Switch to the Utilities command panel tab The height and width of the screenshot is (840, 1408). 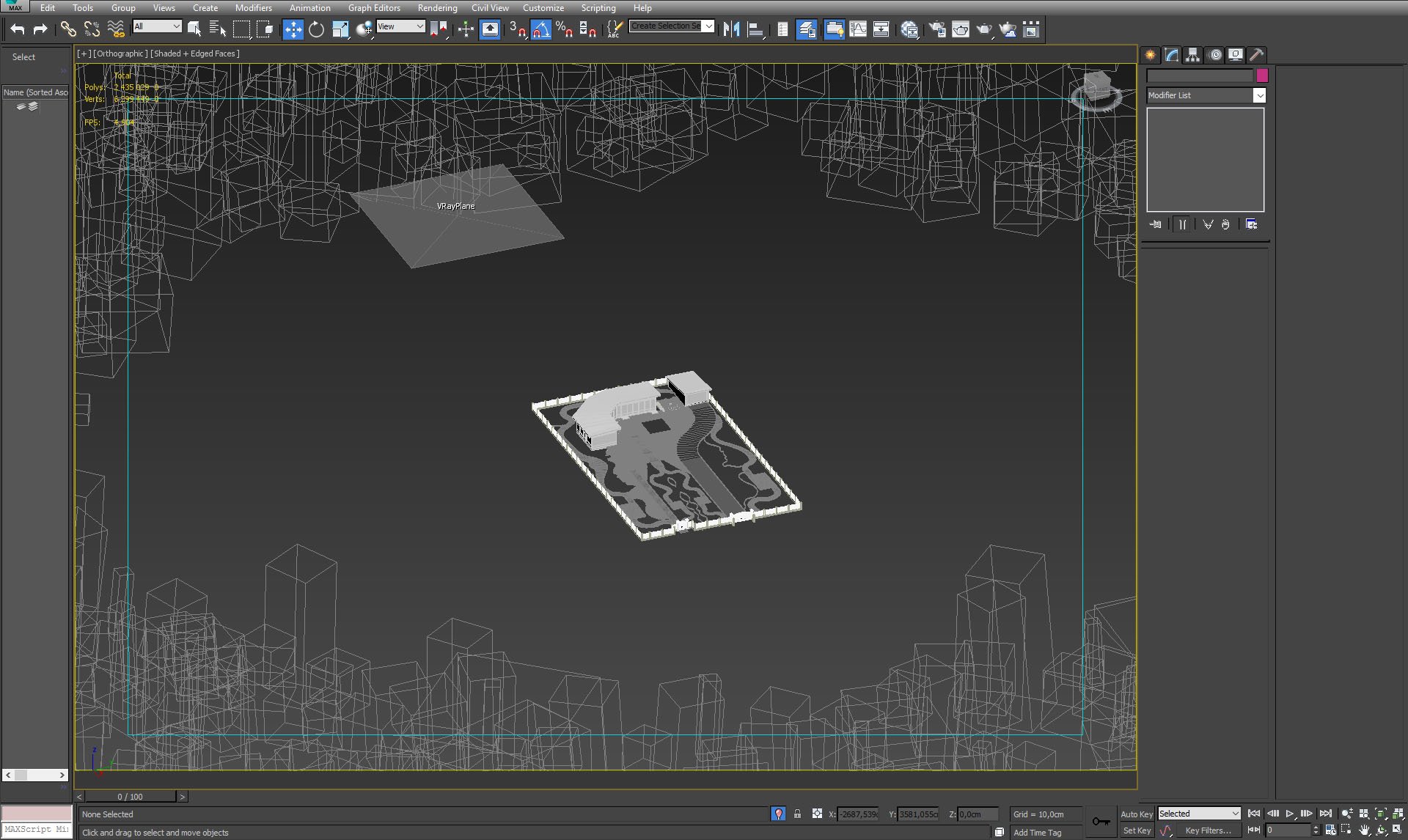1256,55
